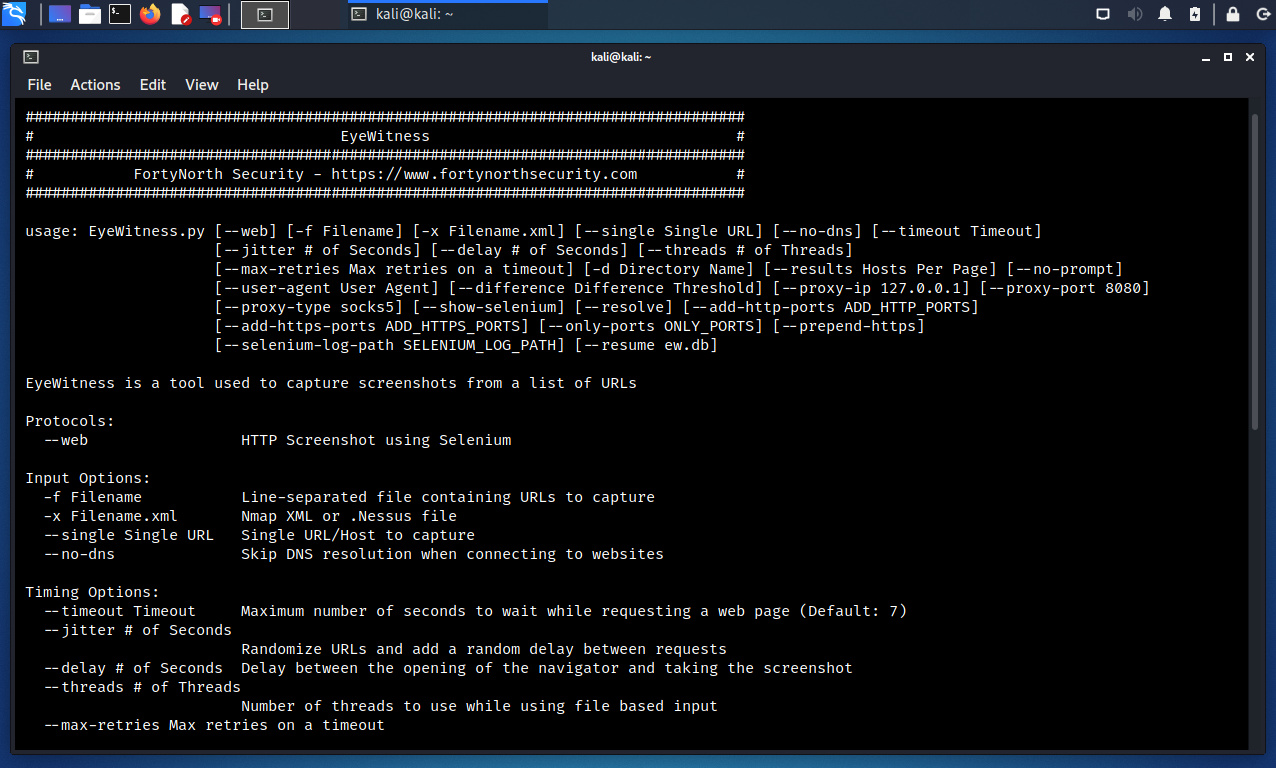Viewport: 1276px width, 768px height.
Task: Open the file manager launcher
Action: (x=90, y=14)
